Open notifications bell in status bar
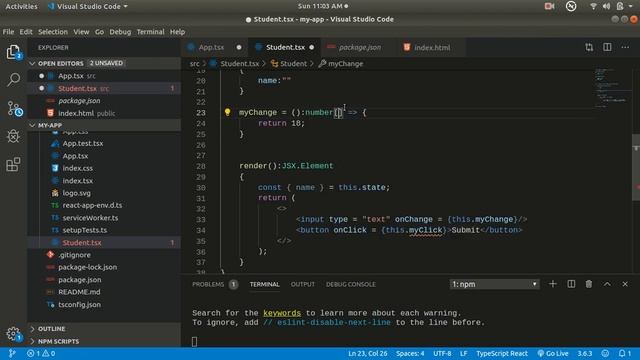This screenshot has width=640, height=360. [624, 353]
